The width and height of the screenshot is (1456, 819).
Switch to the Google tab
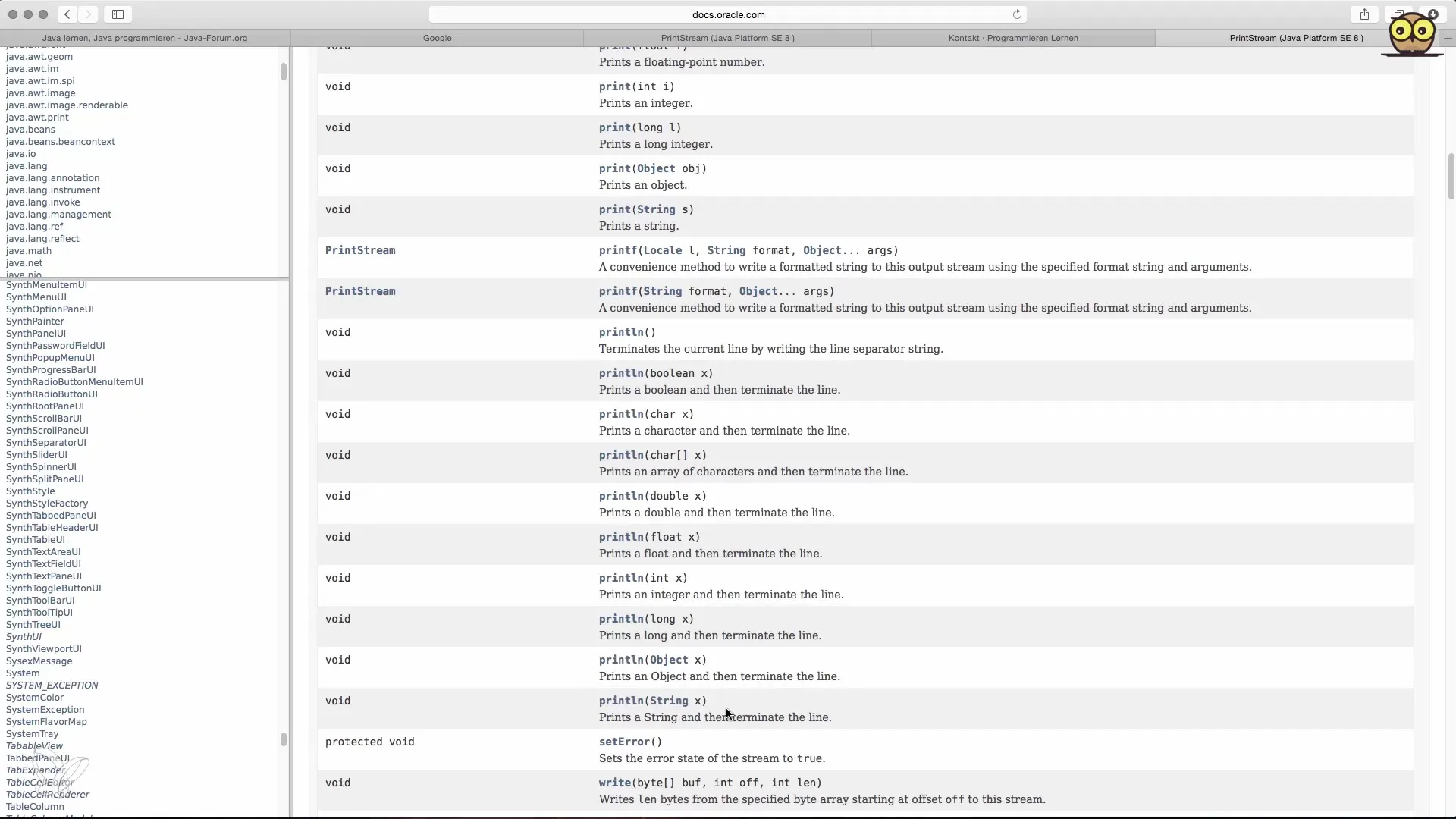pos(437,38)
